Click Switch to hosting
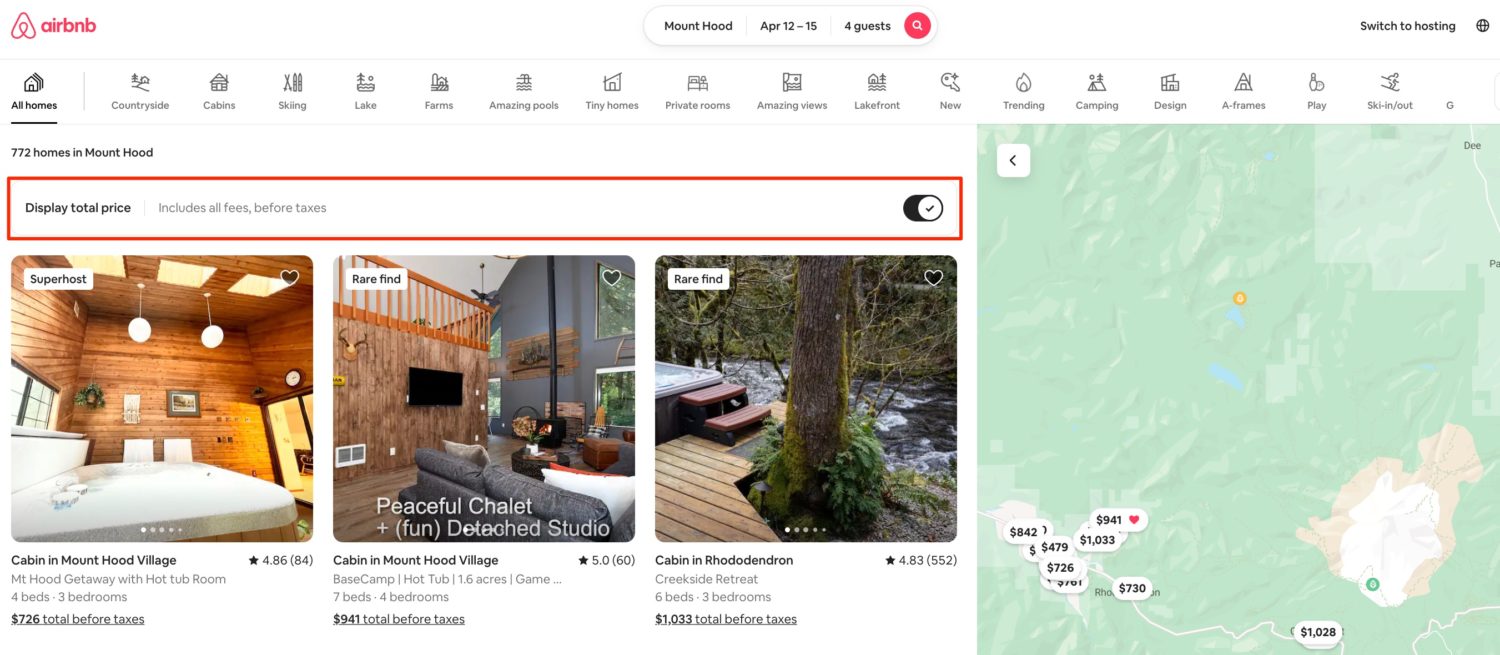 click(x=1406, y=25)
